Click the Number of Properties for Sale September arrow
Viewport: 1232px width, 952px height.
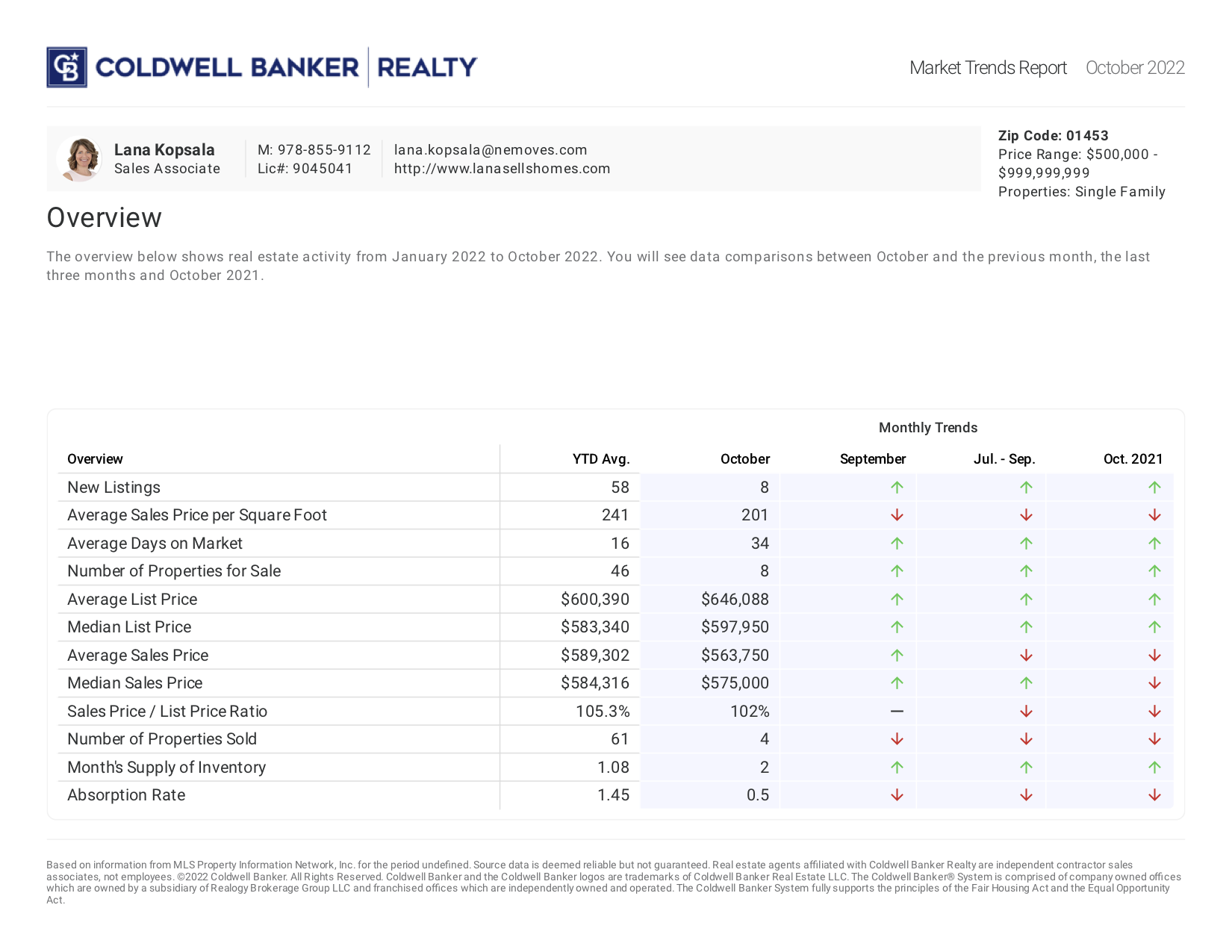tap(897, 571)
